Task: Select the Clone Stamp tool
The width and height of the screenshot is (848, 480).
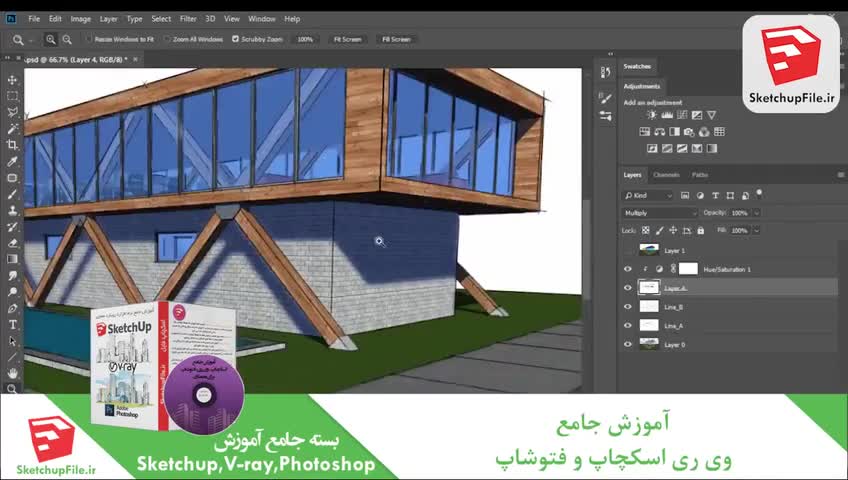Action: (x=12, y=210)
